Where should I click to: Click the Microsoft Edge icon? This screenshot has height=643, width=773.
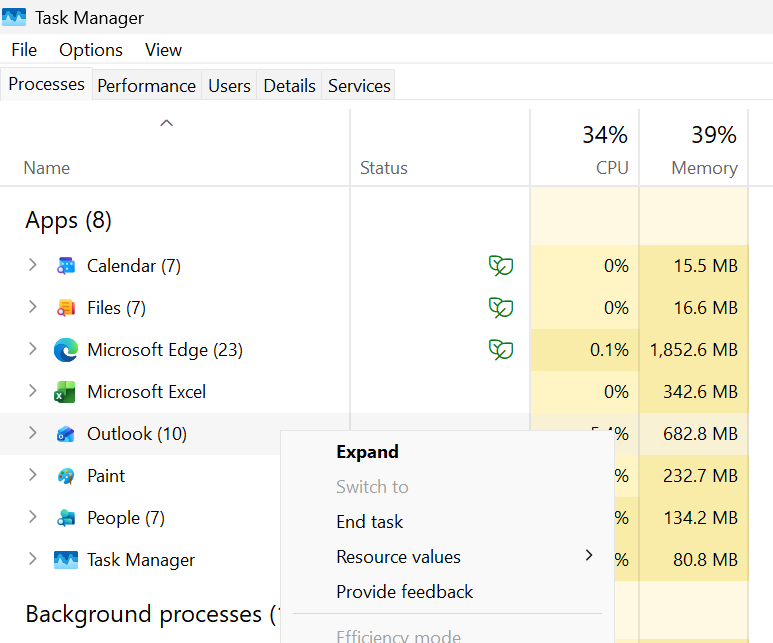[x=66, y=350]
